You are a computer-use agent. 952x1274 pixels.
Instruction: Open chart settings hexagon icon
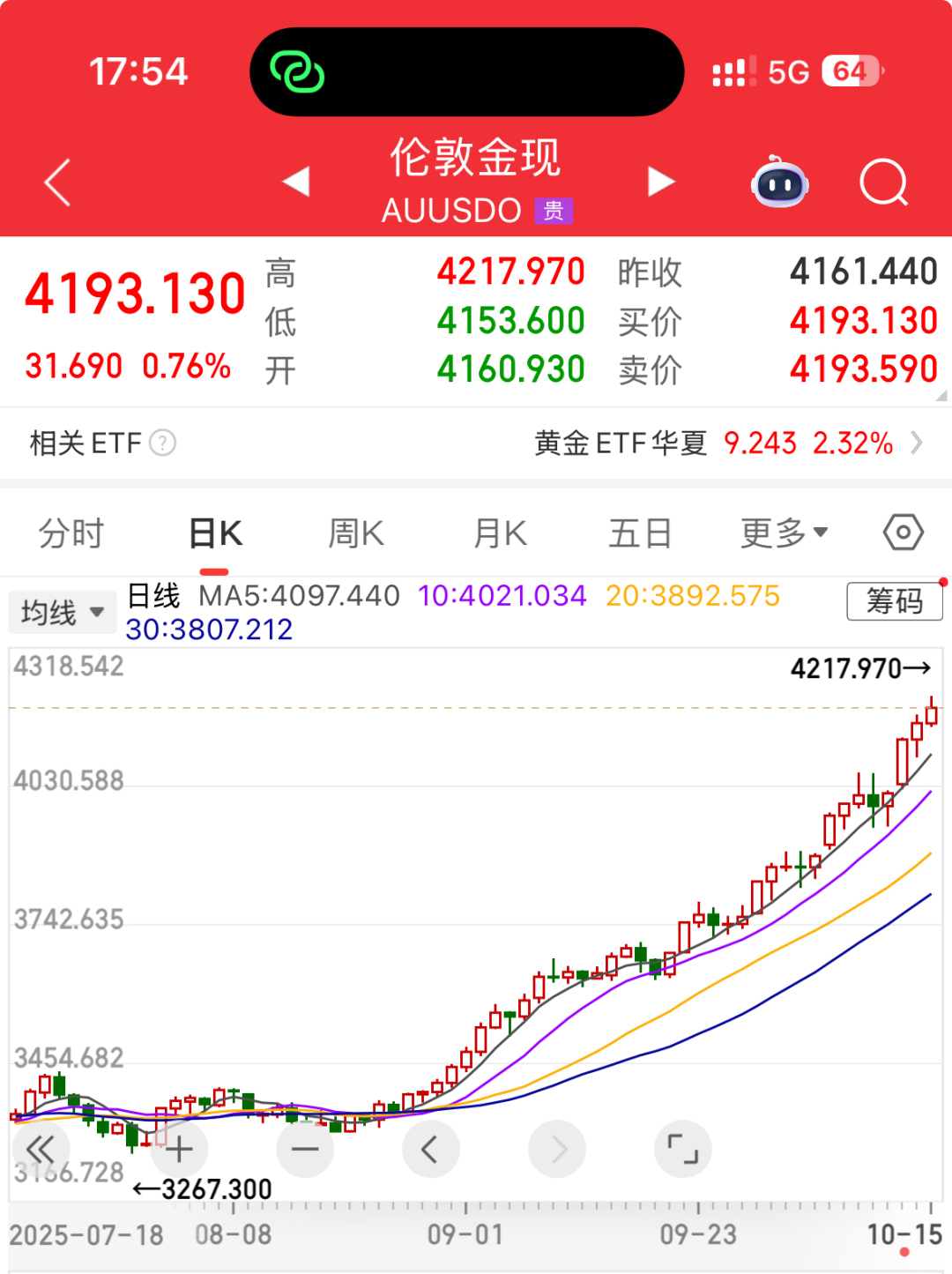[903, 533]
